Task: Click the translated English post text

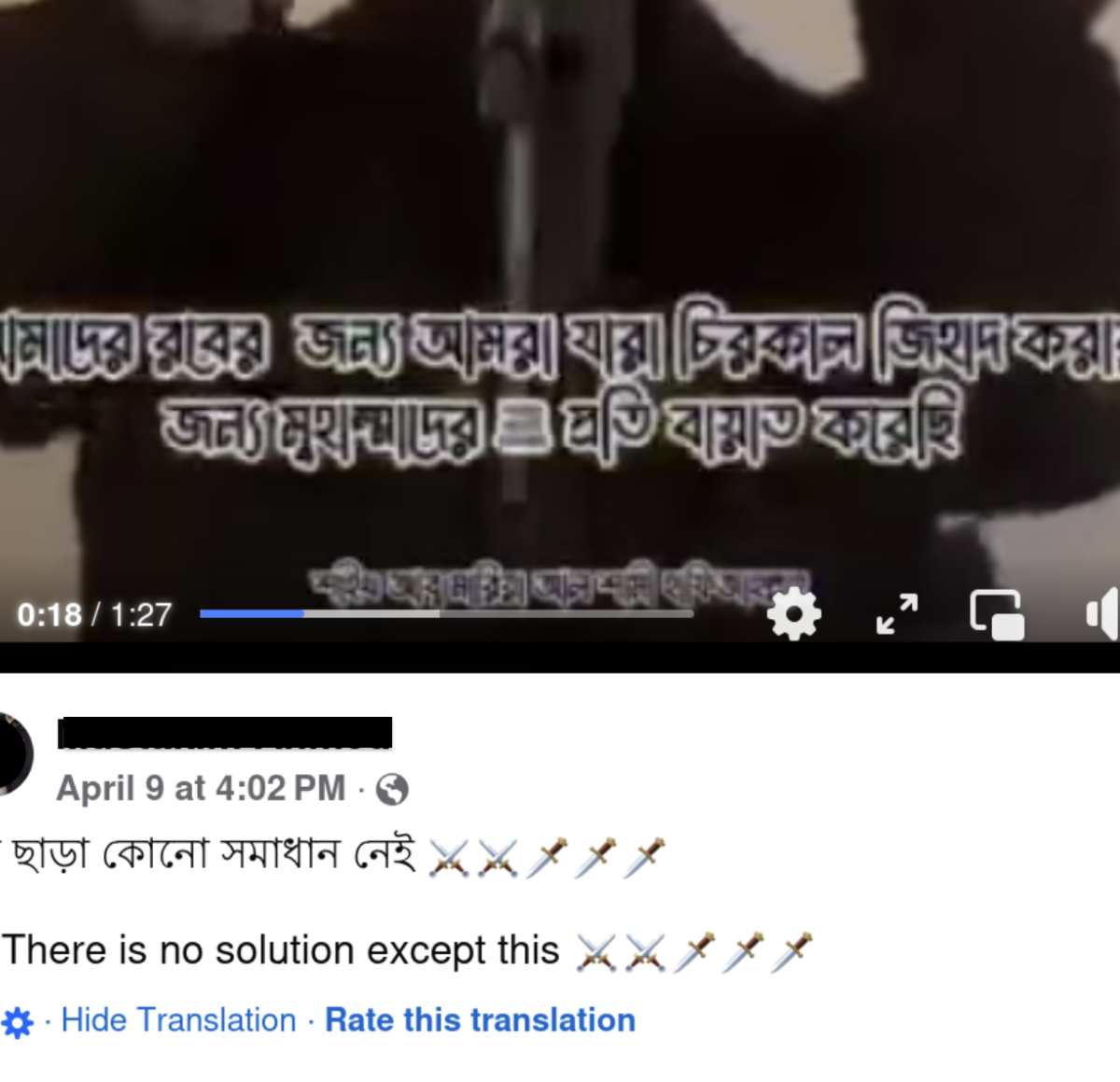Action: [x=281, y=951]
